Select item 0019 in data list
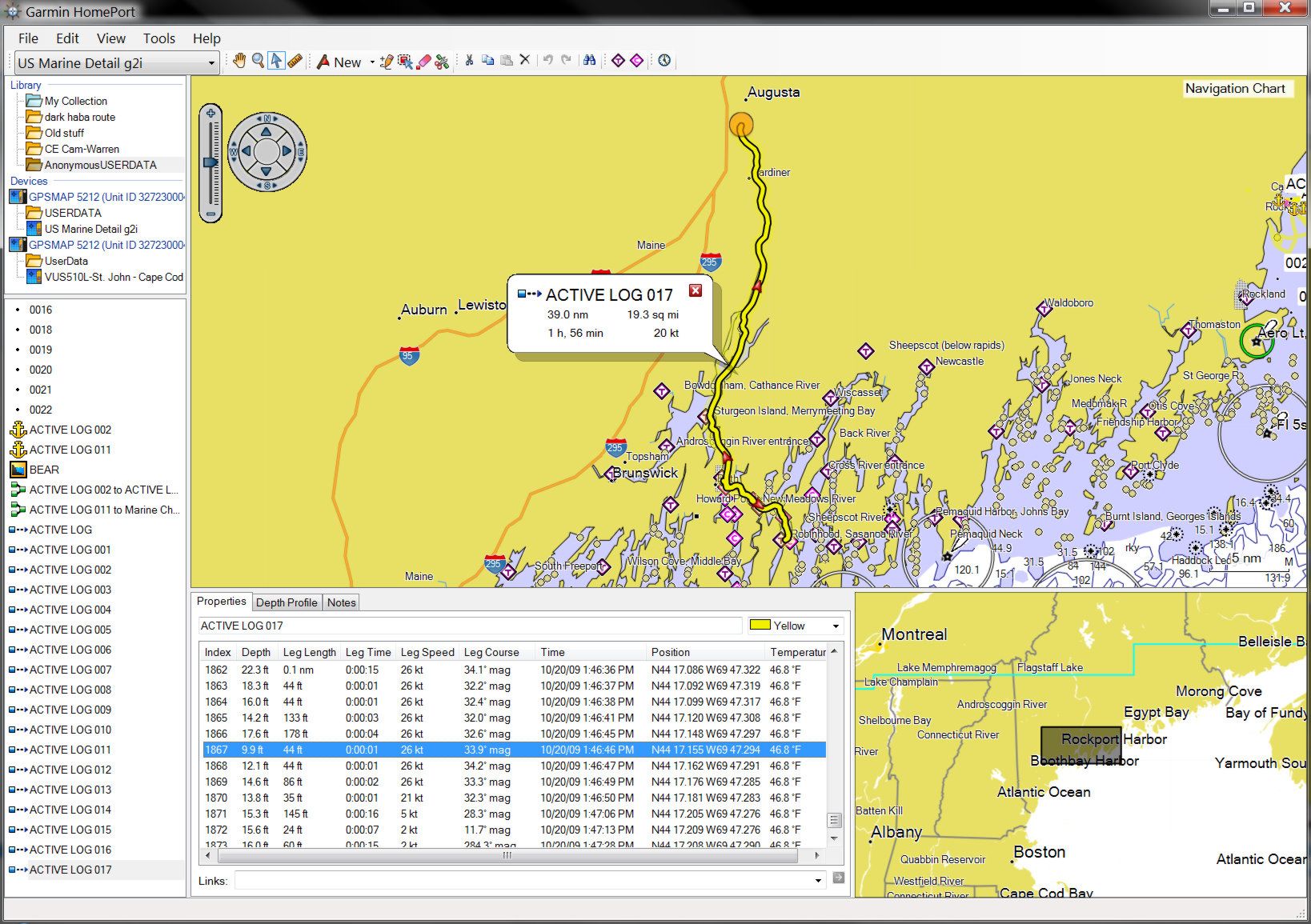The width and height of the screenshot is (1311, 924). tap(41, 350)
